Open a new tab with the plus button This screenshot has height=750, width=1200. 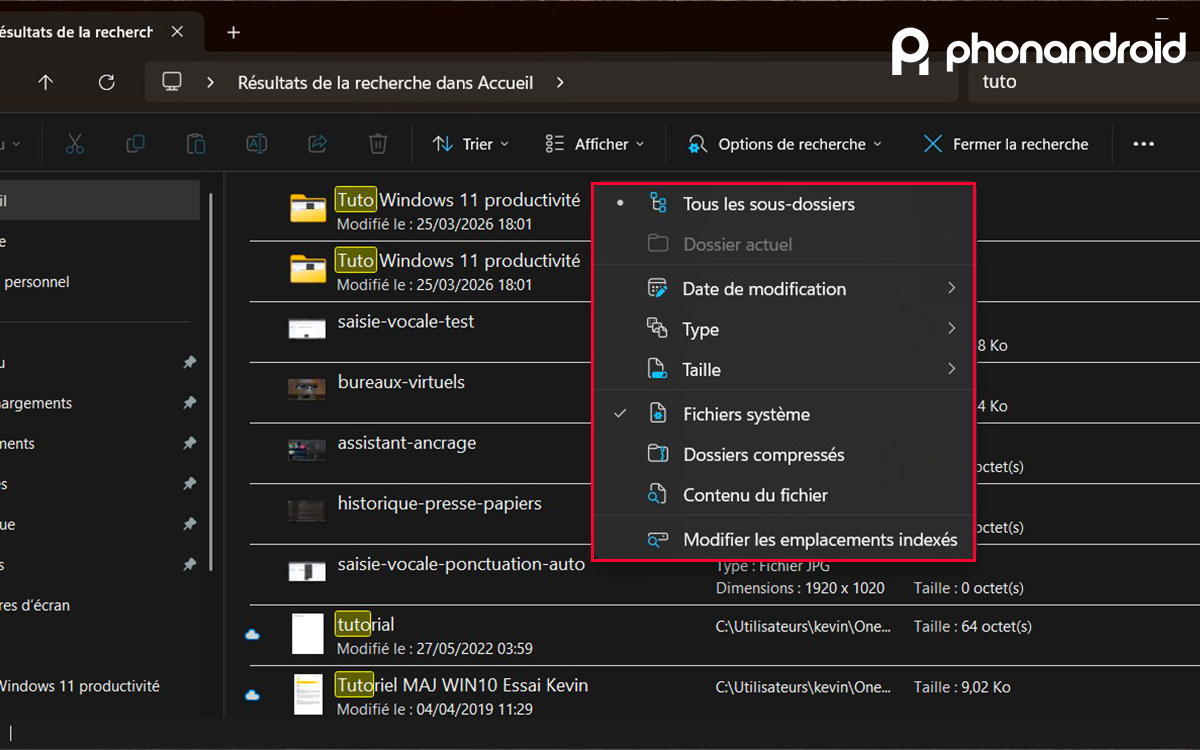tap(233, 31)
